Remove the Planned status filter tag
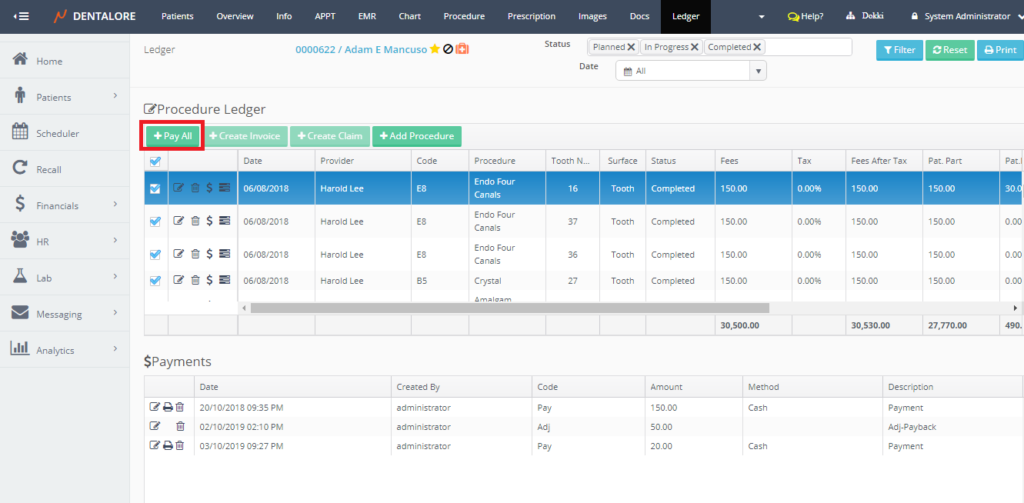Image resolution: width=1024 pixels, height=503 pixels. point(631,47)
